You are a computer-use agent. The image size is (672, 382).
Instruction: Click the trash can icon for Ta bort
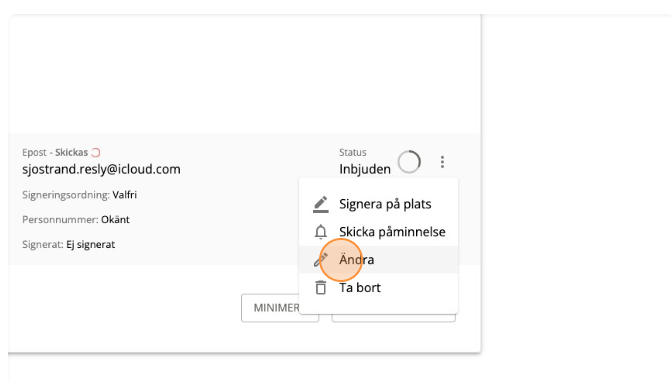pos(321,287)
